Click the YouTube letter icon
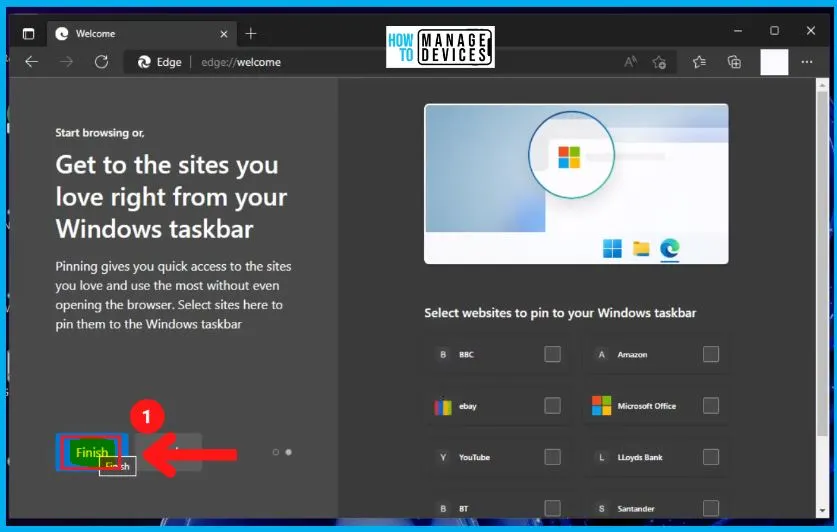The width and height of the screenshot is (837, 532). pyautogui.click(x=443, y=457)
